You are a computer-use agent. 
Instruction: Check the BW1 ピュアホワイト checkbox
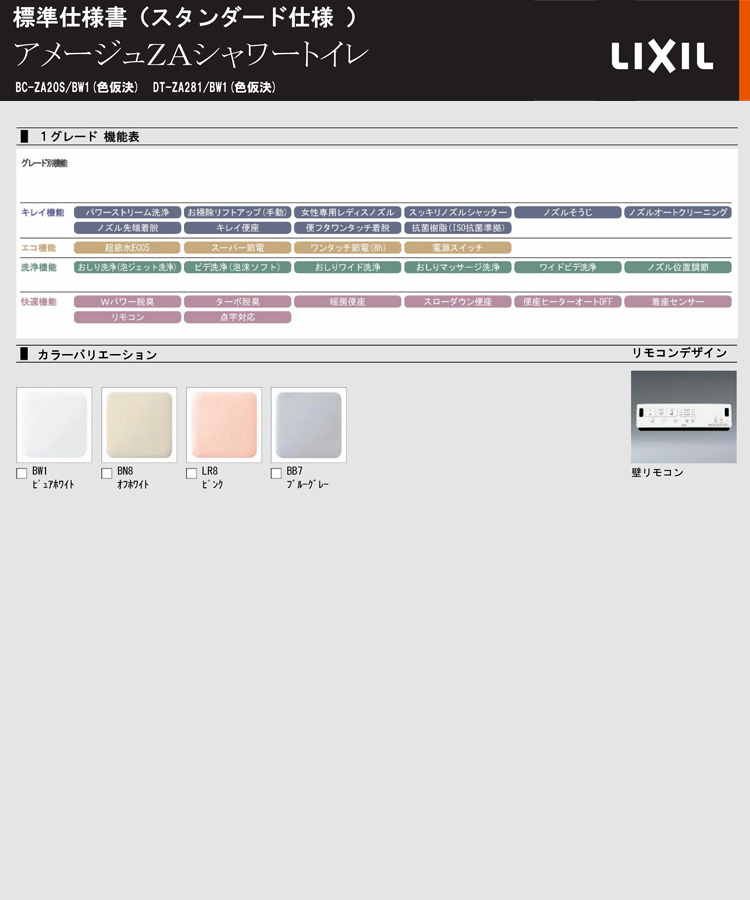point(22,474)
